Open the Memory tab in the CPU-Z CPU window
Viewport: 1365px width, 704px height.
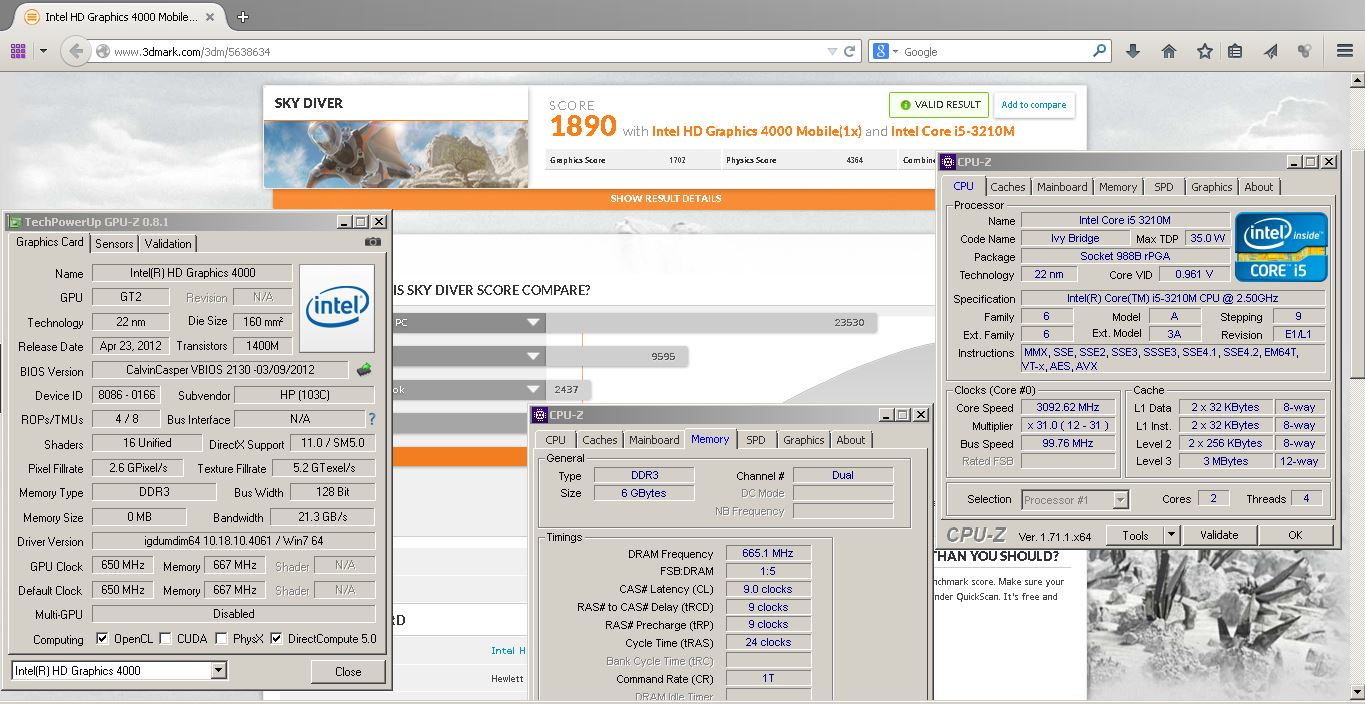(x=1118, y=187)
